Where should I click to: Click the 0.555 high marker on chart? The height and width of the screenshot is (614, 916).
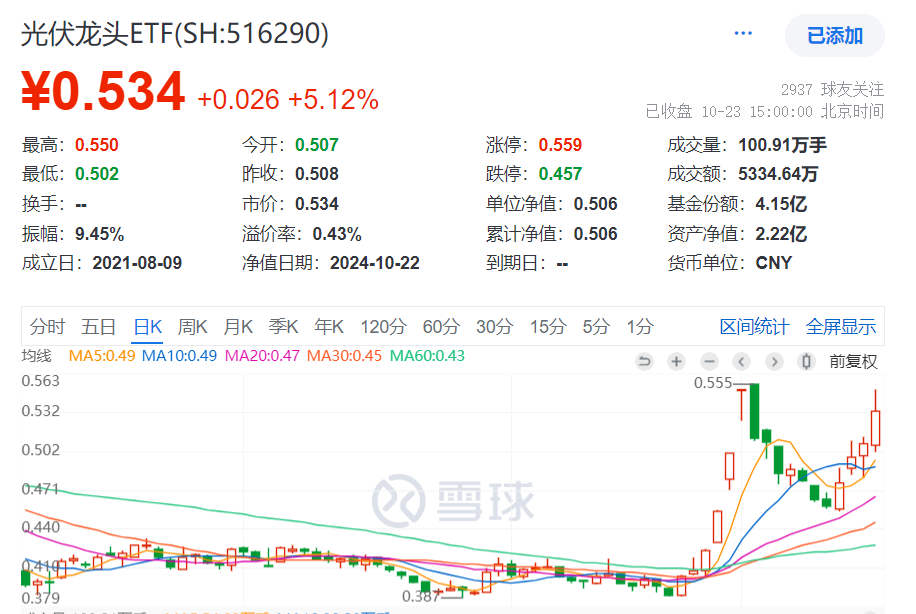713,383
